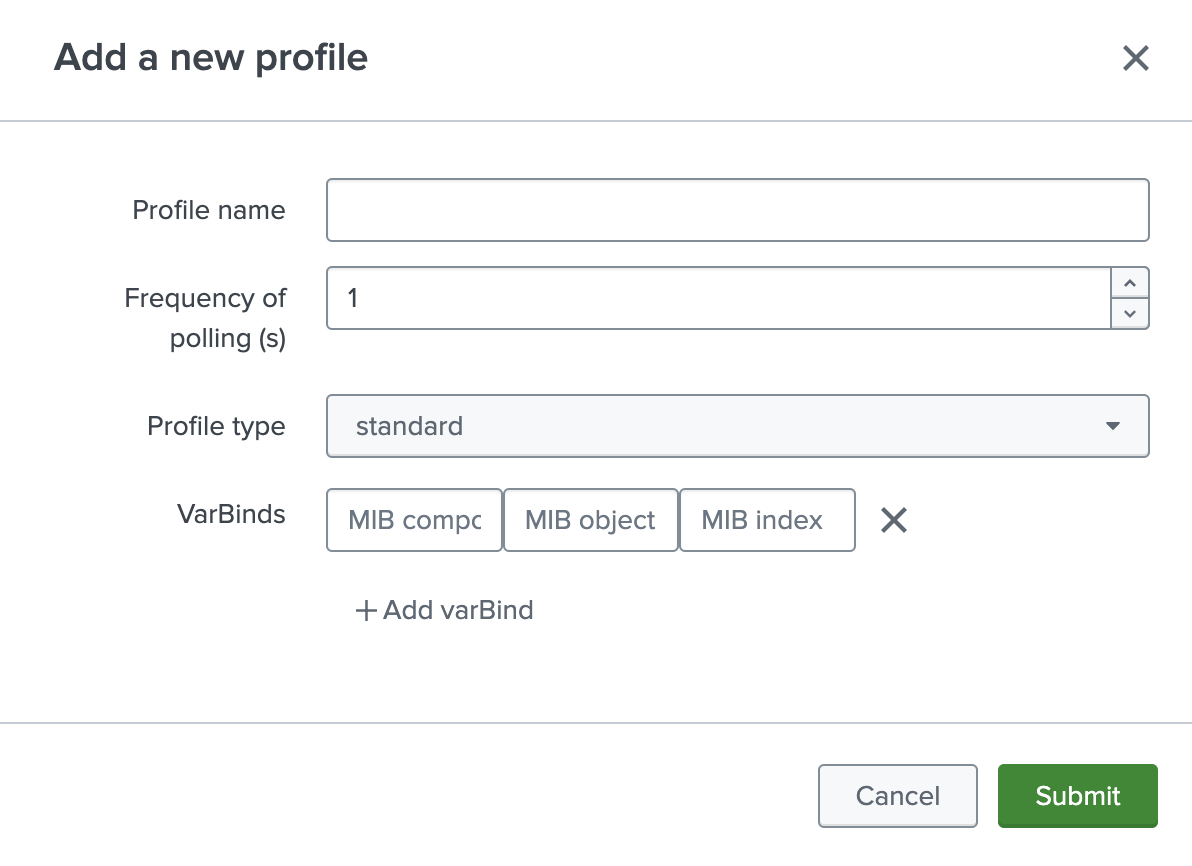Click the down arrow on polling frequency
This screenshot has width=1192, height=866.
tap(1130, 313)
